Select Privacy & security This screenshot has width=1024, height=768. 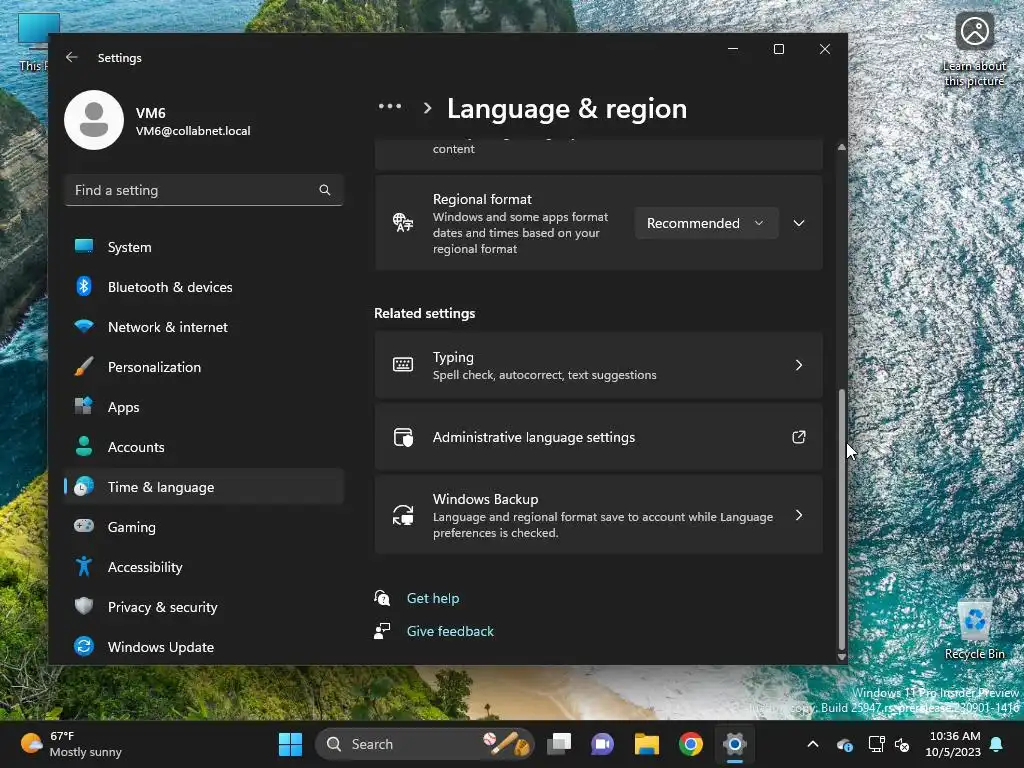pos(204,607)
